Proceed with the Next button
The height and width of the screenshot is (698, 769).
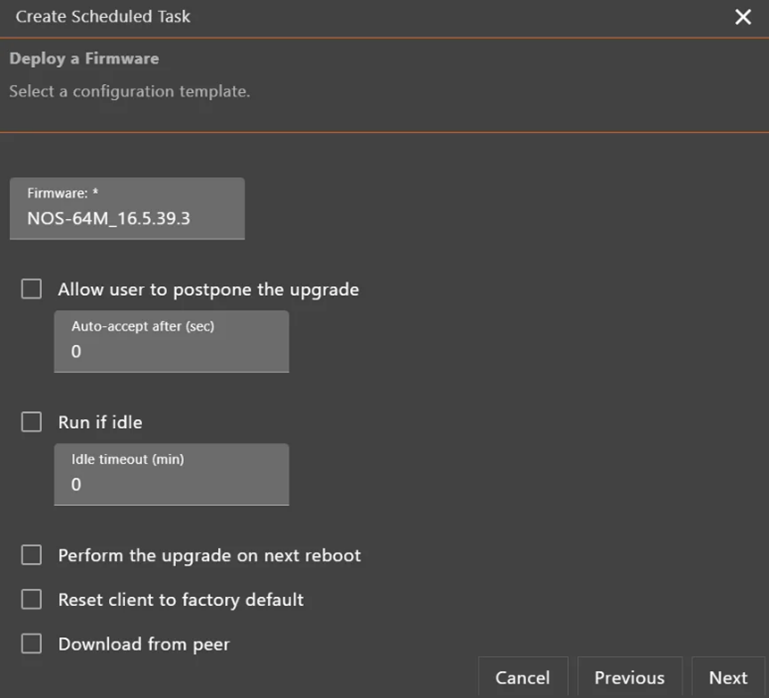point(728,678)
